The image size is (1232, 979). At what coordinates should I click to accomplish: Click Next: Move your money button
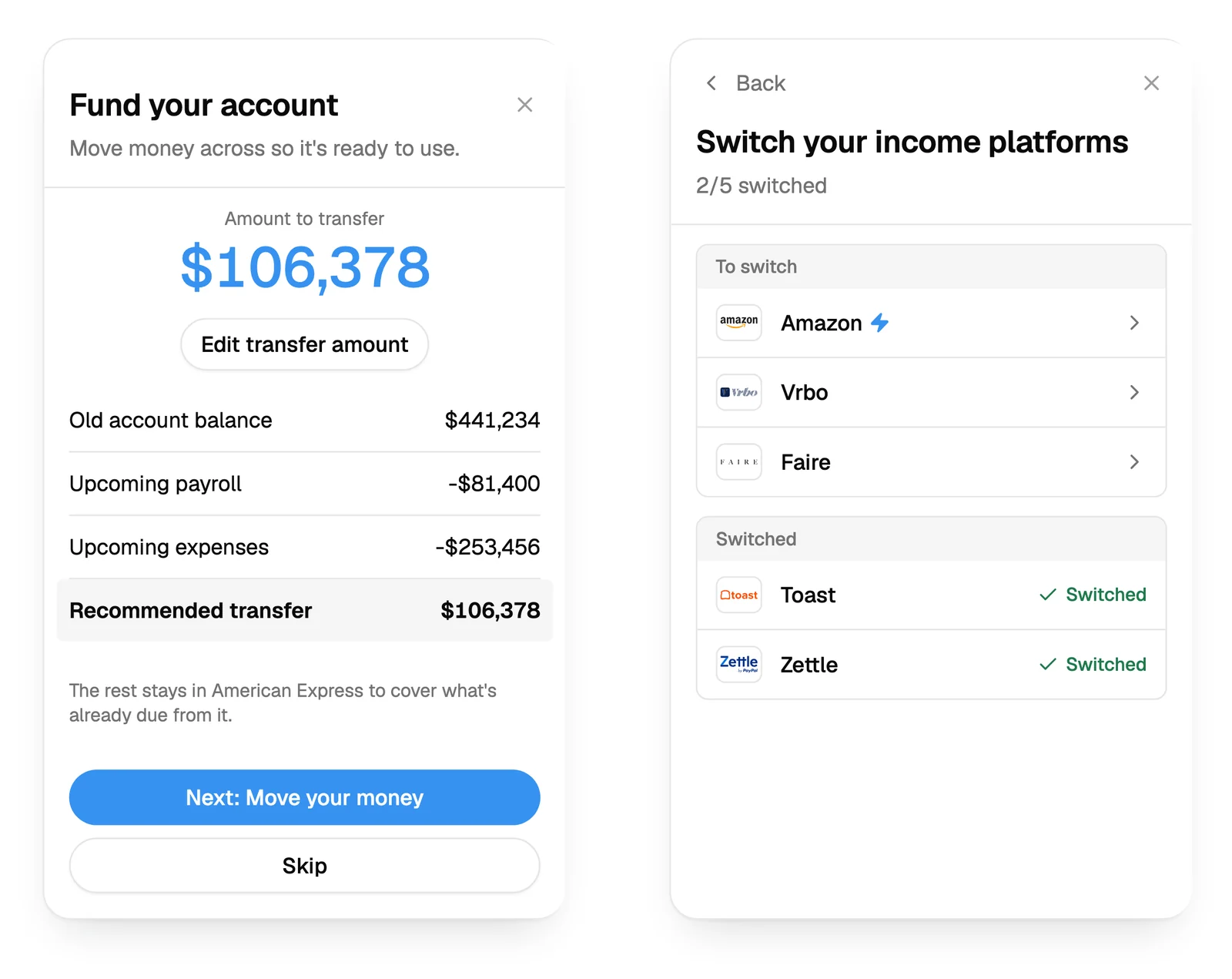pos(305,797)
